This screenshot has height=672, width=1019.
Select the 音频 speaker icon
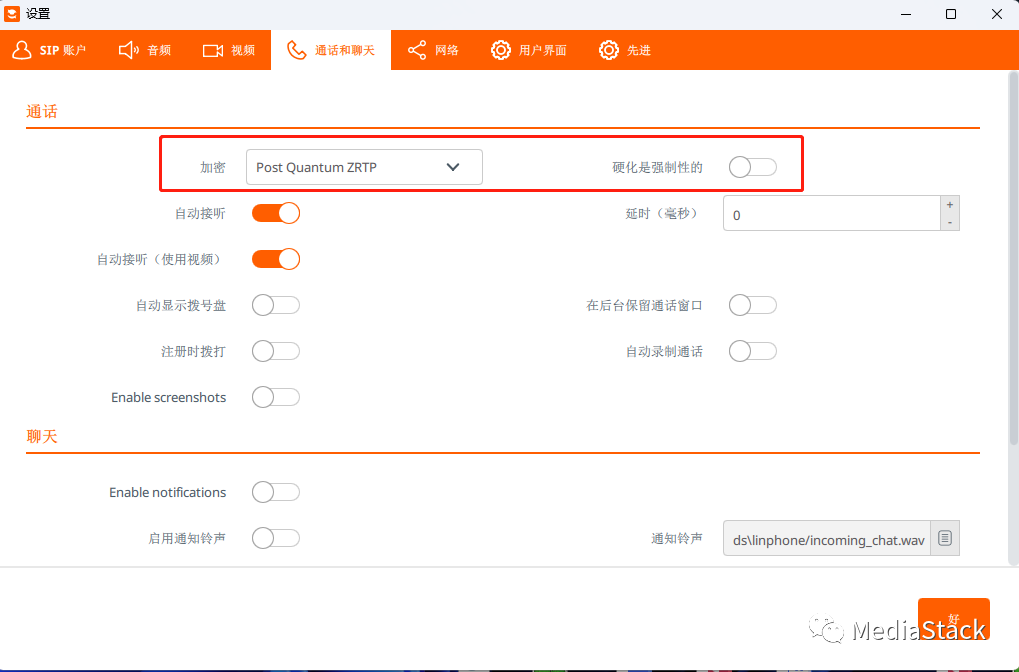tap(126, 49)
